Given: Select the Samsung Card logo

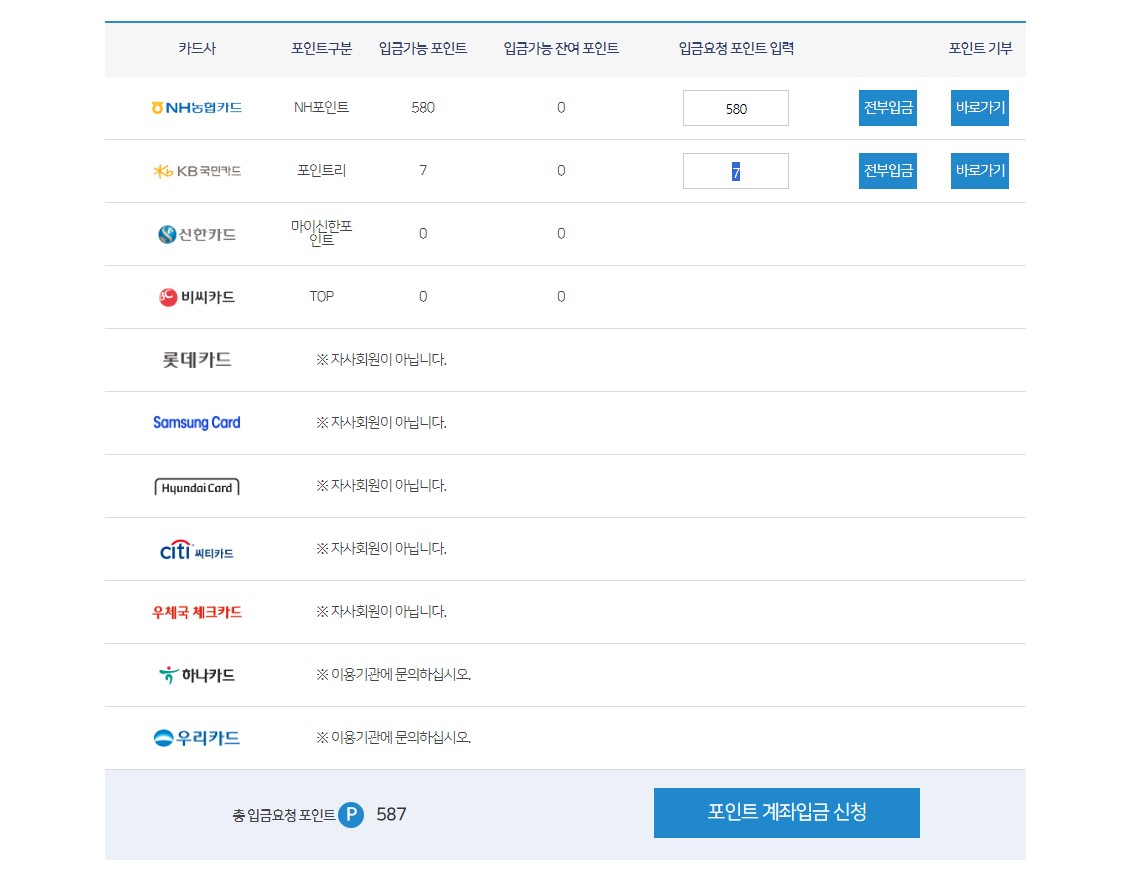Looking at the screenshot, I should coord(196,422).
